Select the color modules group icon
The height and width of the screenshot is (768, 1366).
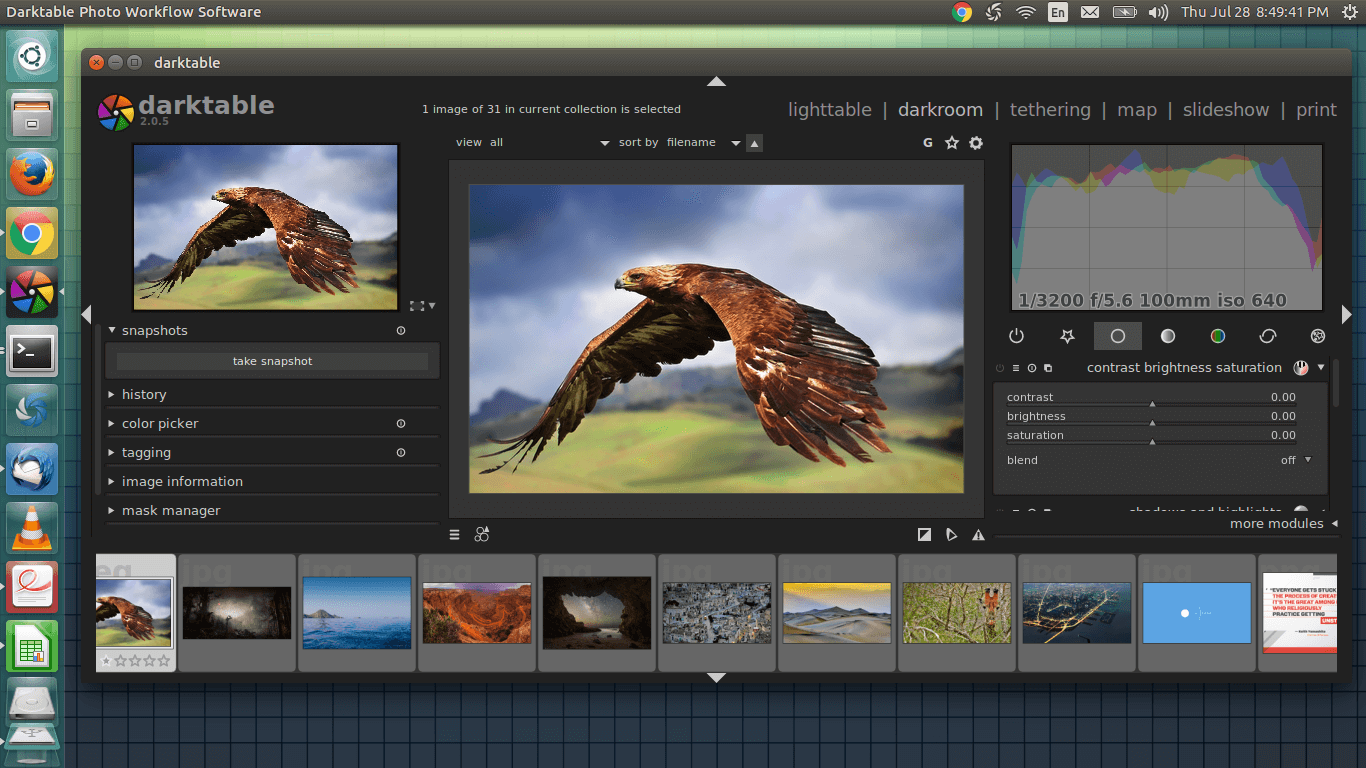click(1217, 336)
